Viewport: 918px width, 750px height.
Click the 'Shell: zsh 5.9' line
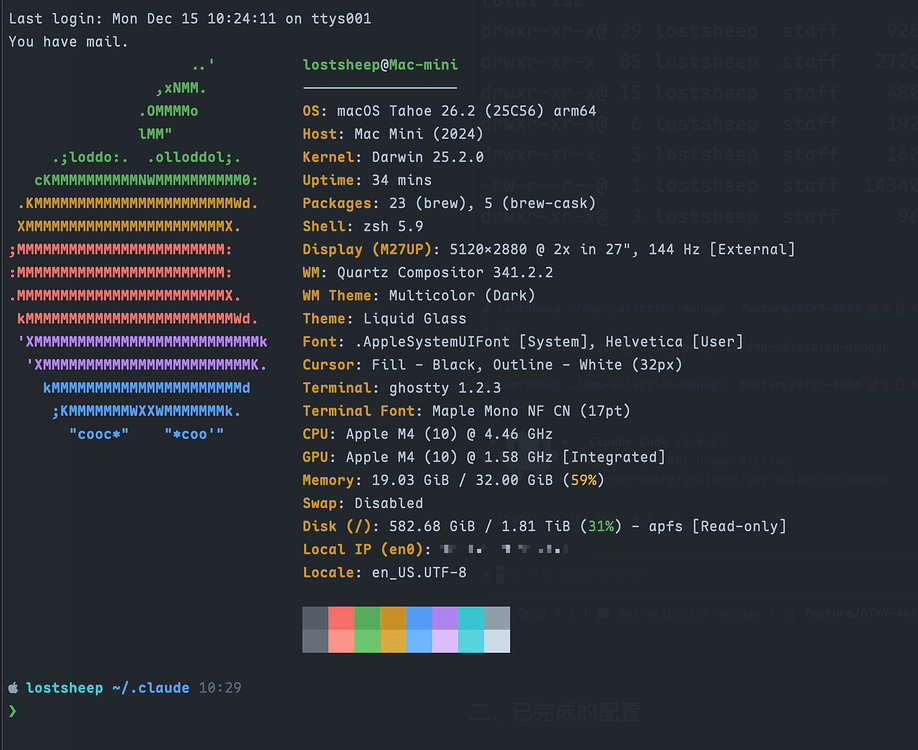click(363, 226)
